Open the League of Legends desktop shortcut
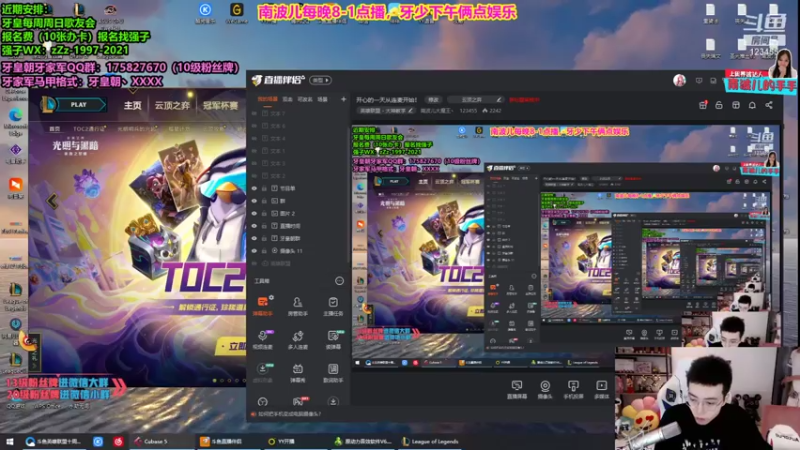The image size is (800, 450). point(15,295)
